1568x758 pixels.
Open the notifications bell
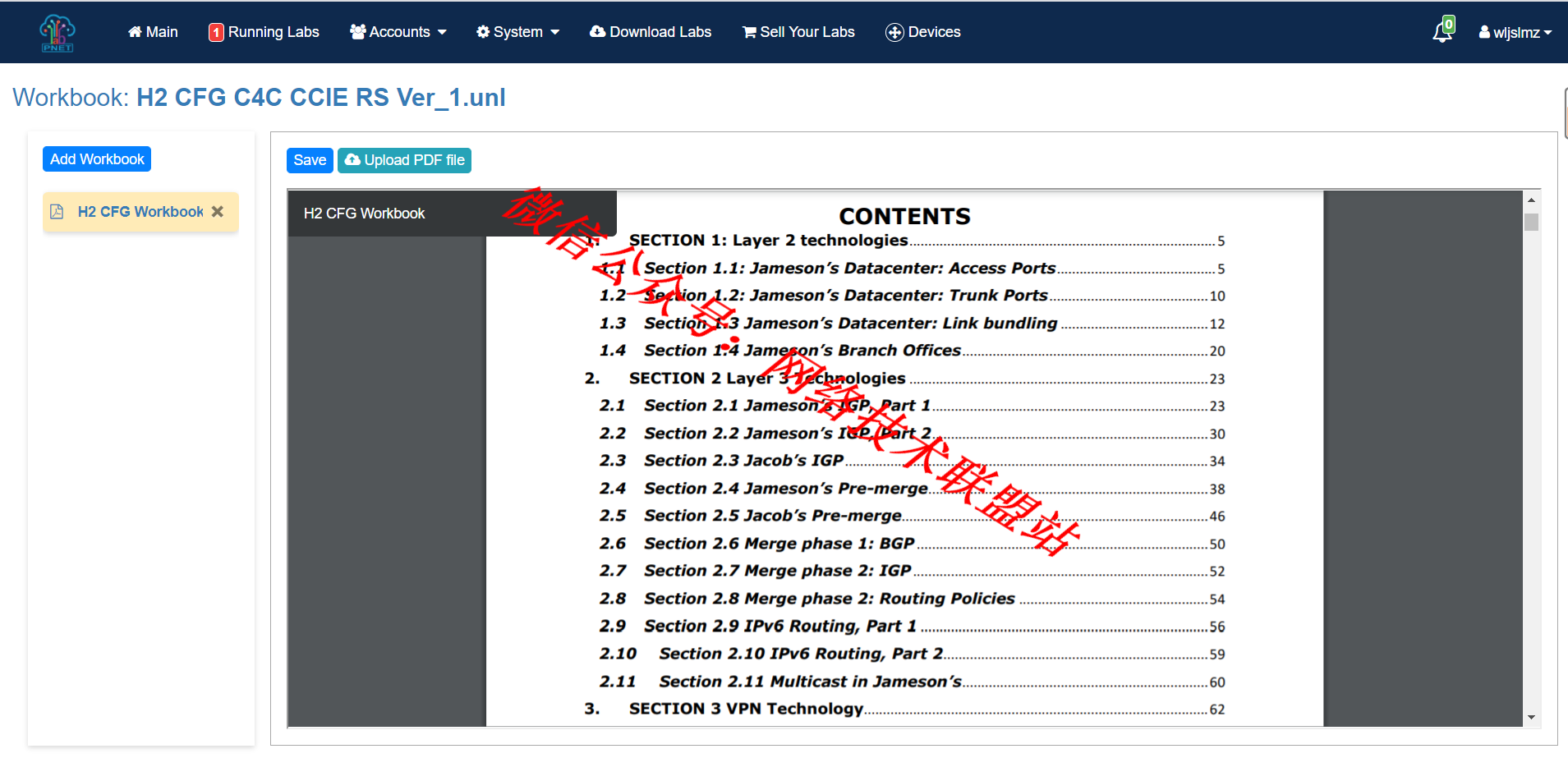tap(1443, 30)
